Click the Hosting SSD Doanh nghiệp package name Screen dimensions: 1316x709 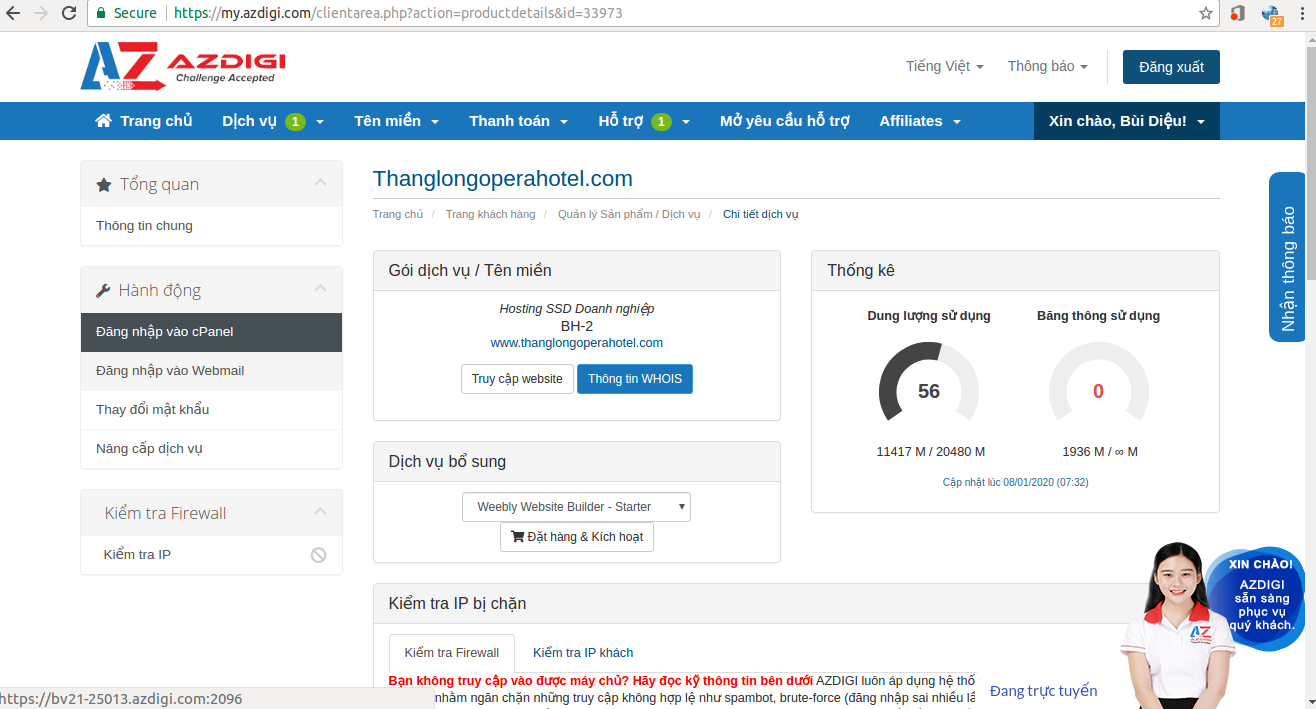[x=577, y=309]
